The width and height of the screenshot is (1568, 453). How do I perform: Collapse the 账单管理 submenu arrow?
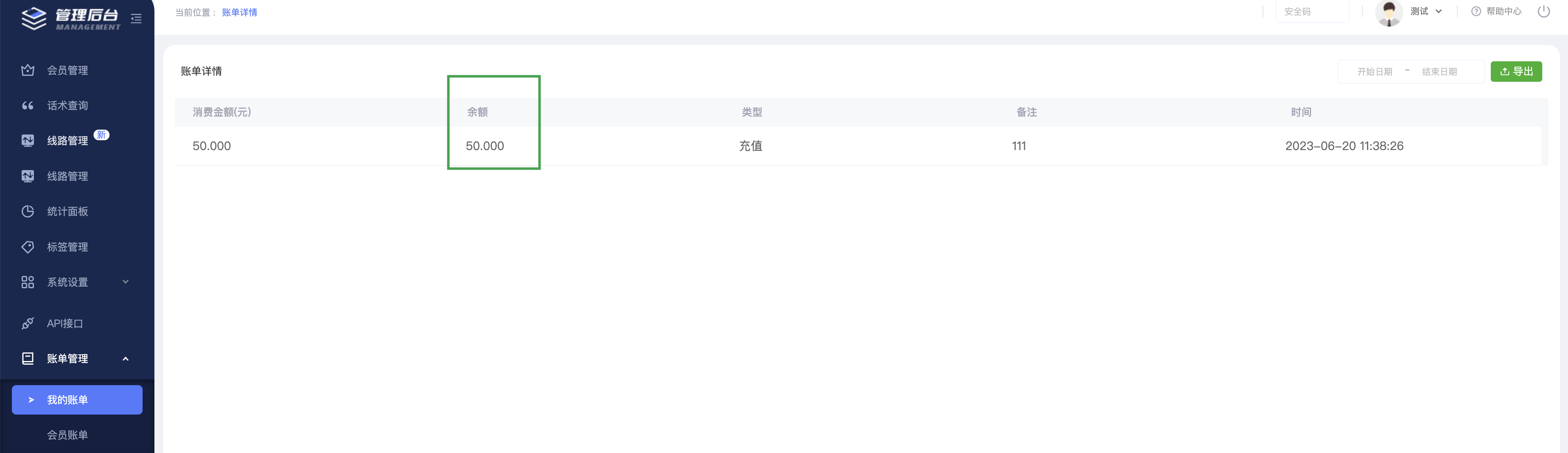coord(125,359)
